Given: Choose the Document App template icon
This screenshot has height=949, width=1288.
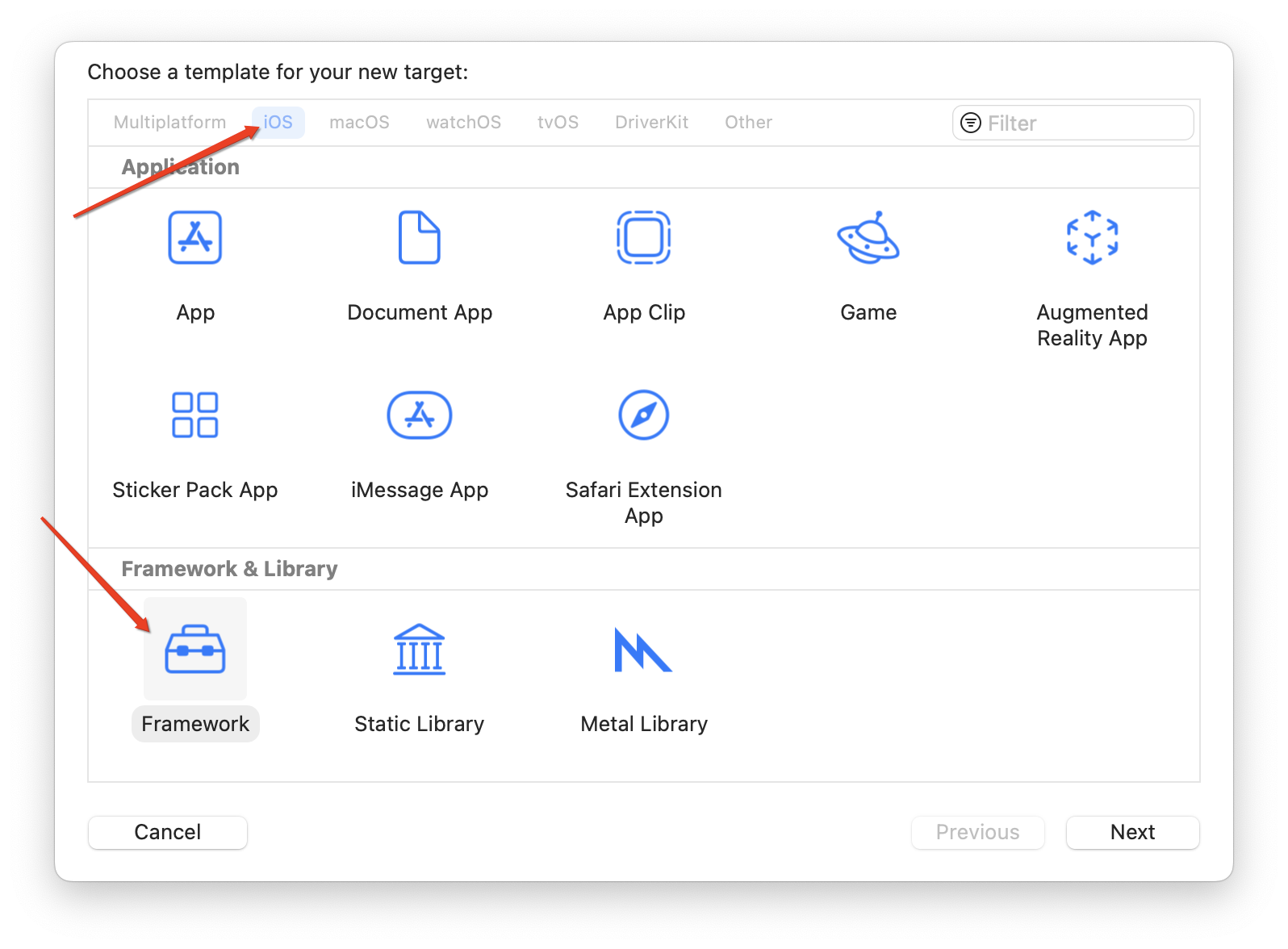Looking at the screenshot, I should point(420,237).
